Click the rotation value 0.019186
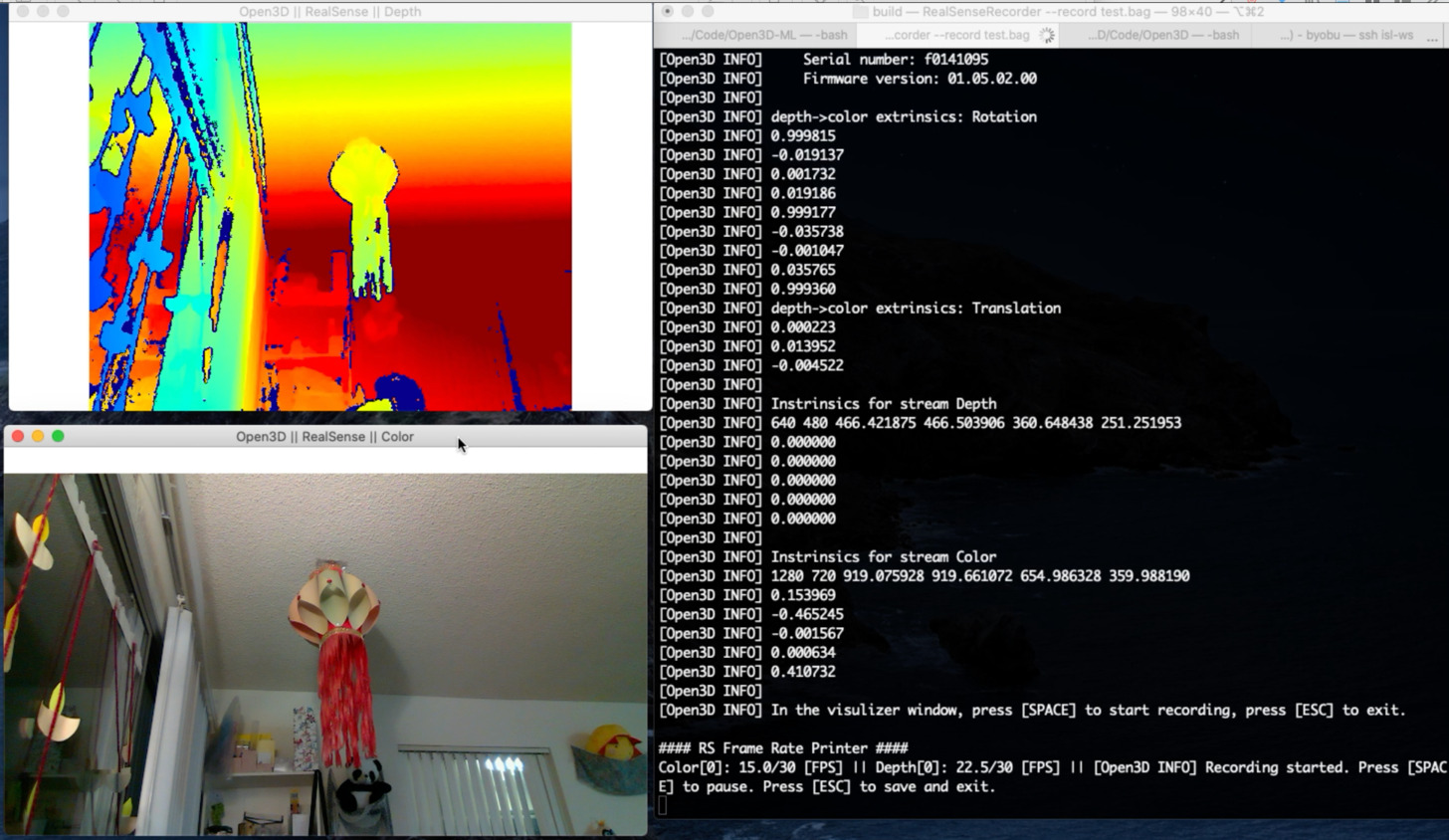 (x=803, y=193)
